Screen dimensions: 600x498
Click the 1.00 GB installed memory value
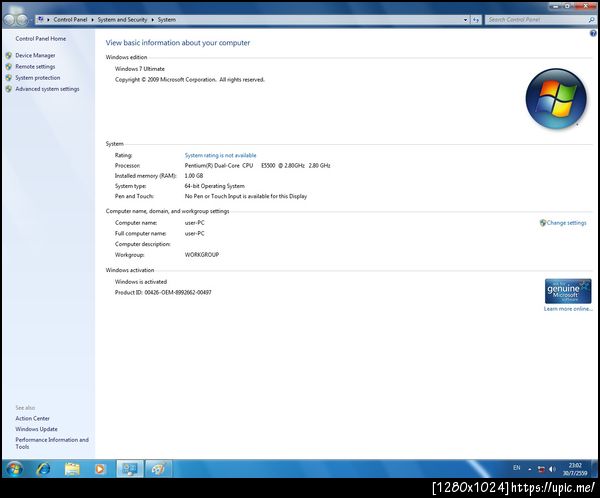coord(194,176)
